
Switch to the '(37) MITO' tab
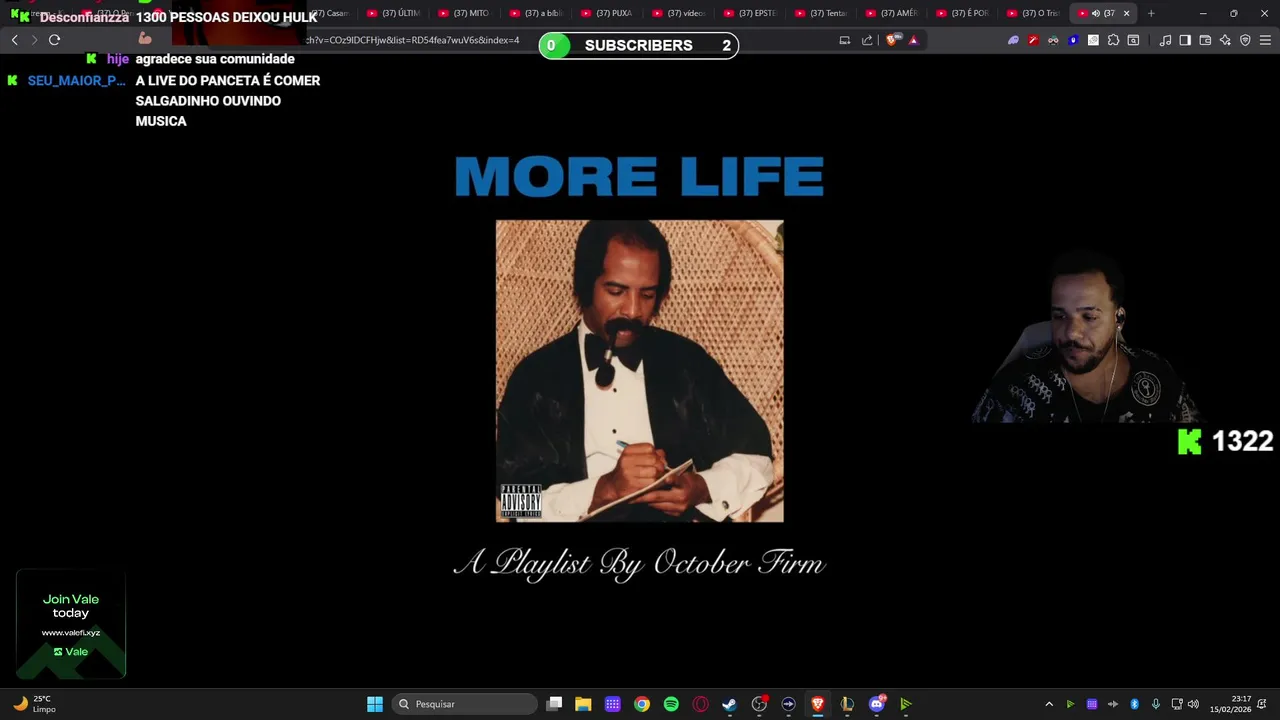tap(465, 13)
